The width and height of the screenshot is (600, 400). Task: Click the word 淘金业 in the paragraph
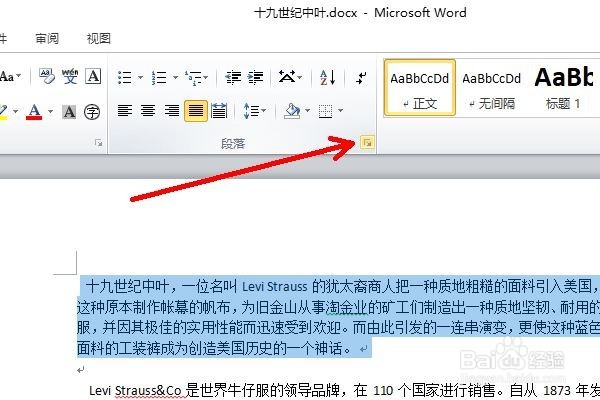tap(347, 307)
